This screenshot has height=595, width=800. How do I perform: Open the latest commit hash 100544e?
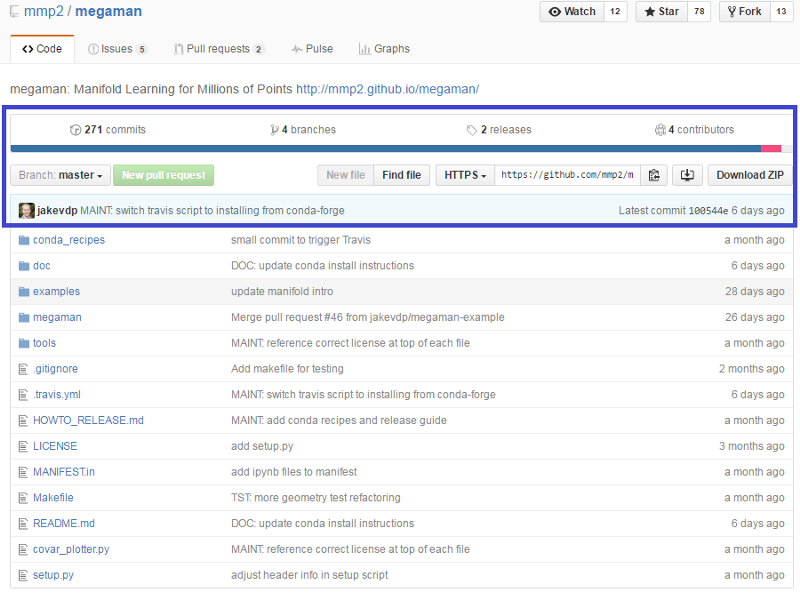tap(708, 211)
